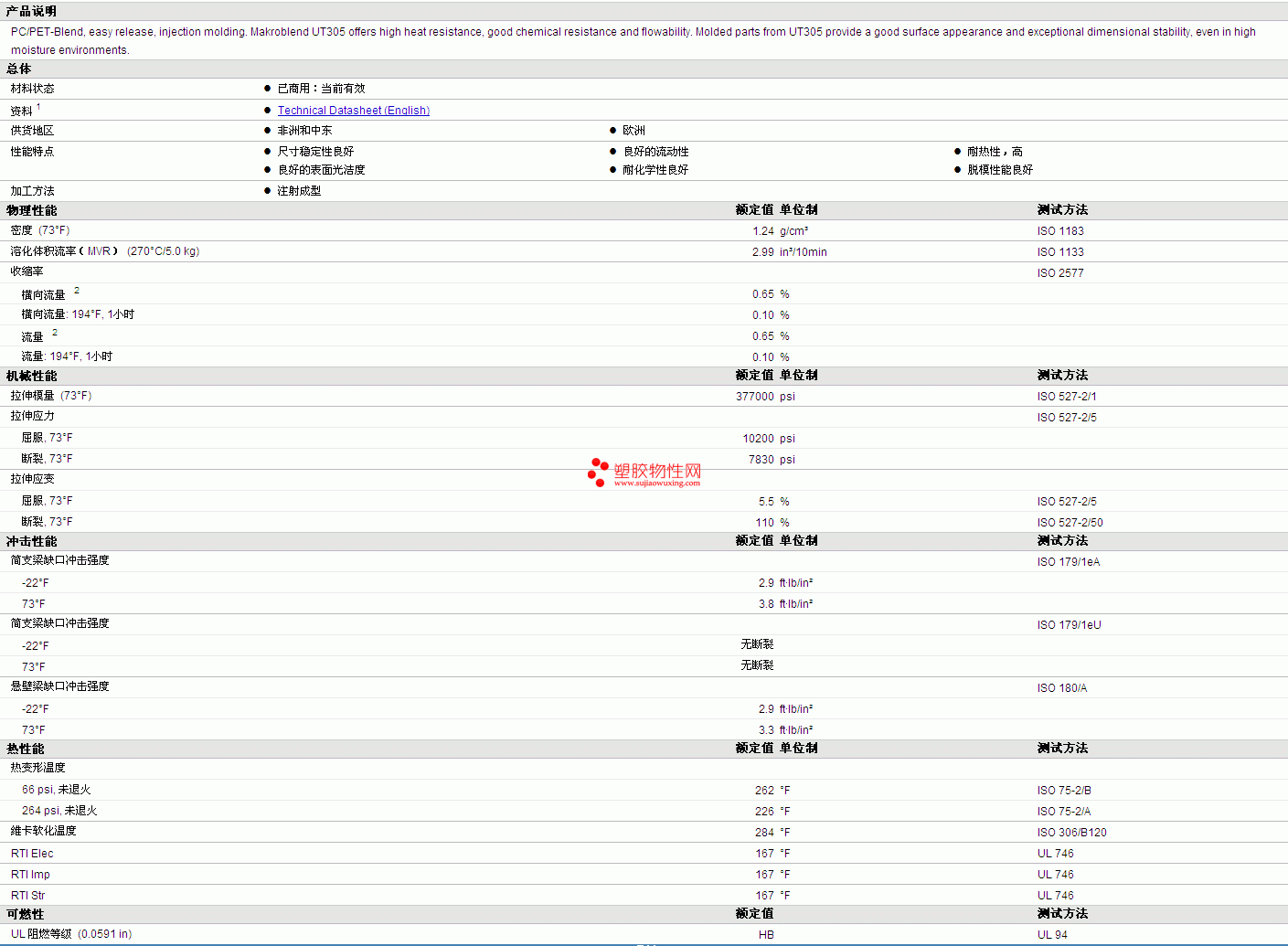Viewport: 1288px width, 946px height.
Task: Click the test method ISO 1183
Action: 1060,231
